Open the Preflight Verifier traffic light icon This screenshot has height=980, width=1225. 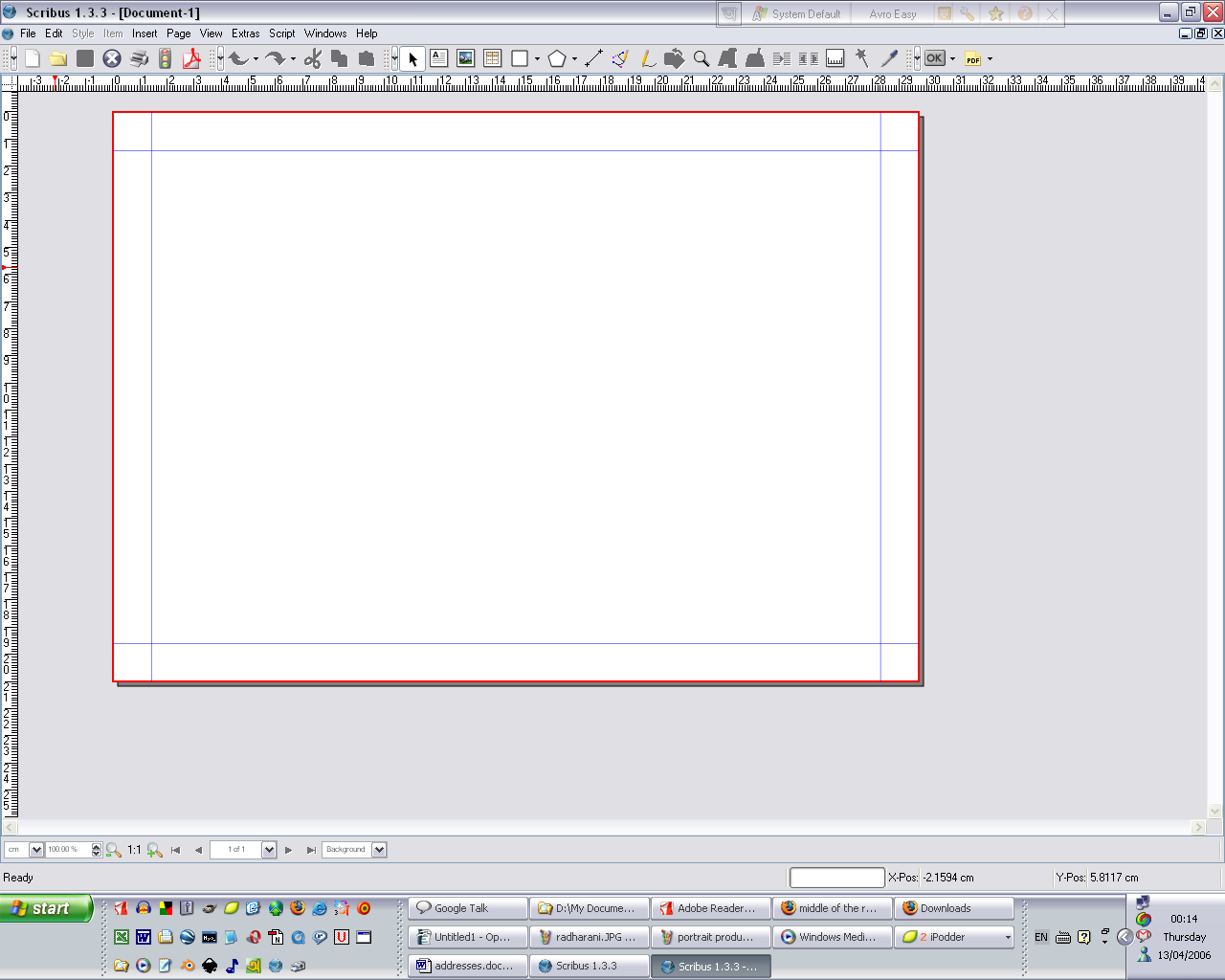coord(166,58)
